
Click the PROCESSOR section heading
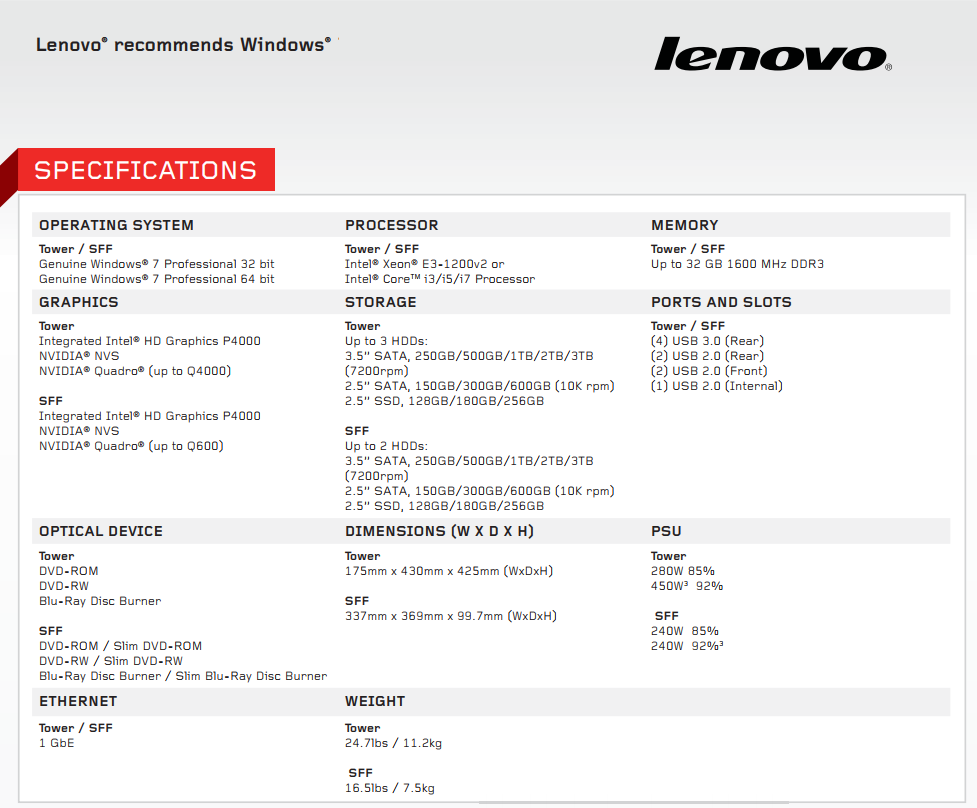coord(392,225)
